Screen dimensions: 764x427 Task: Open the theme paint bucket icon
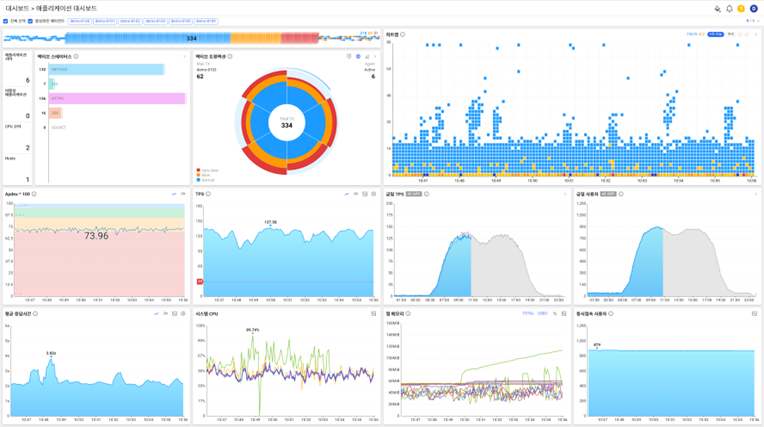[717, 9]
